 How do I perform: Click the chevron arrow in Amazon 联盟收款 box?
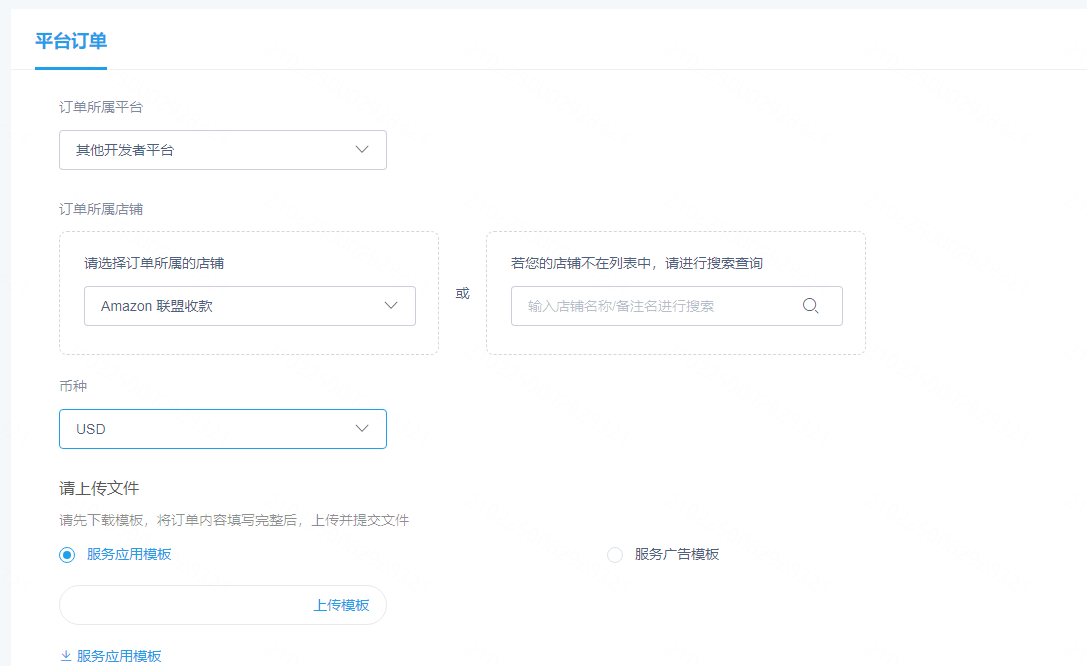click(x=391, y=306)
